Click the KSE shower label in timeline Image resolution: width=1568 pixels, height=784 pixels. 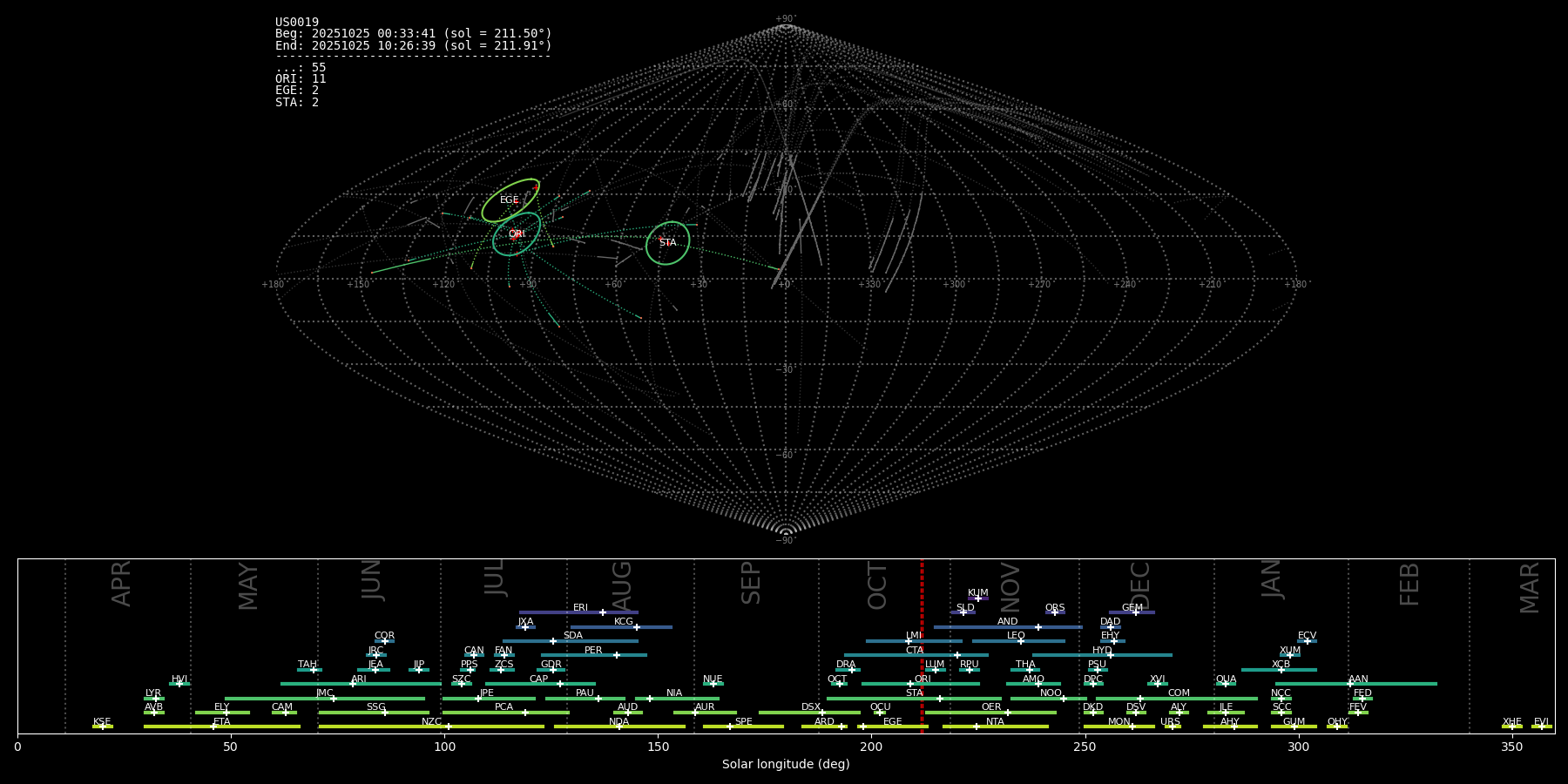pos(102,722)
